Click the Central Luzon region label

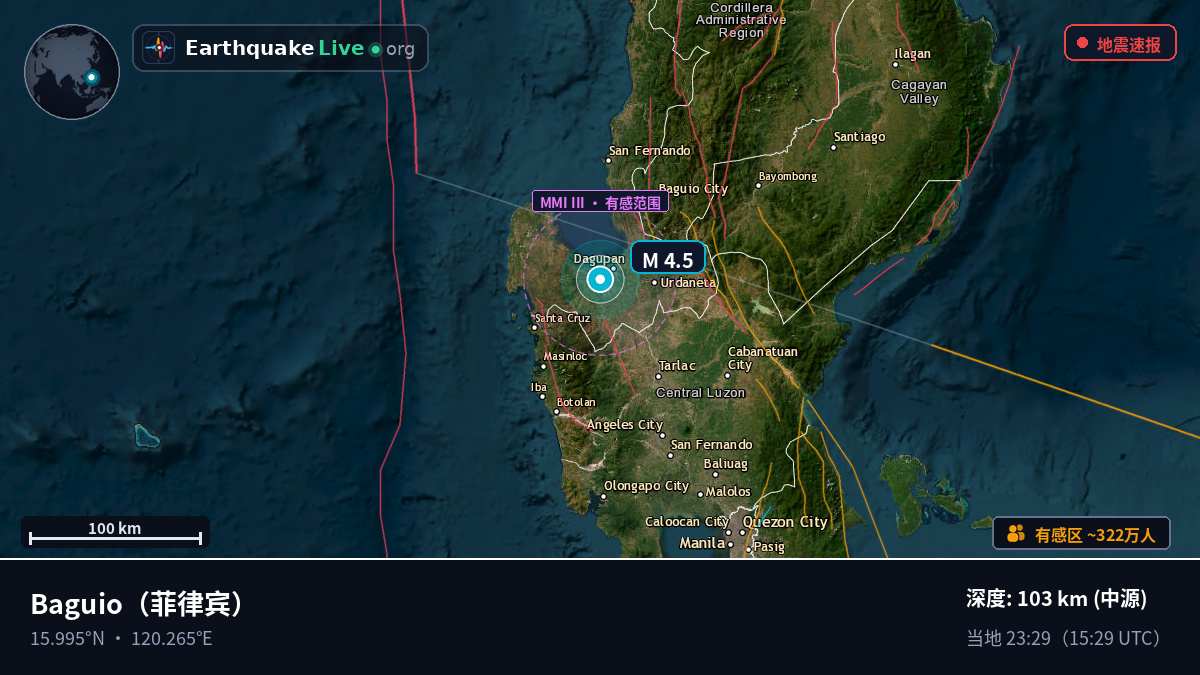[700, 393]
